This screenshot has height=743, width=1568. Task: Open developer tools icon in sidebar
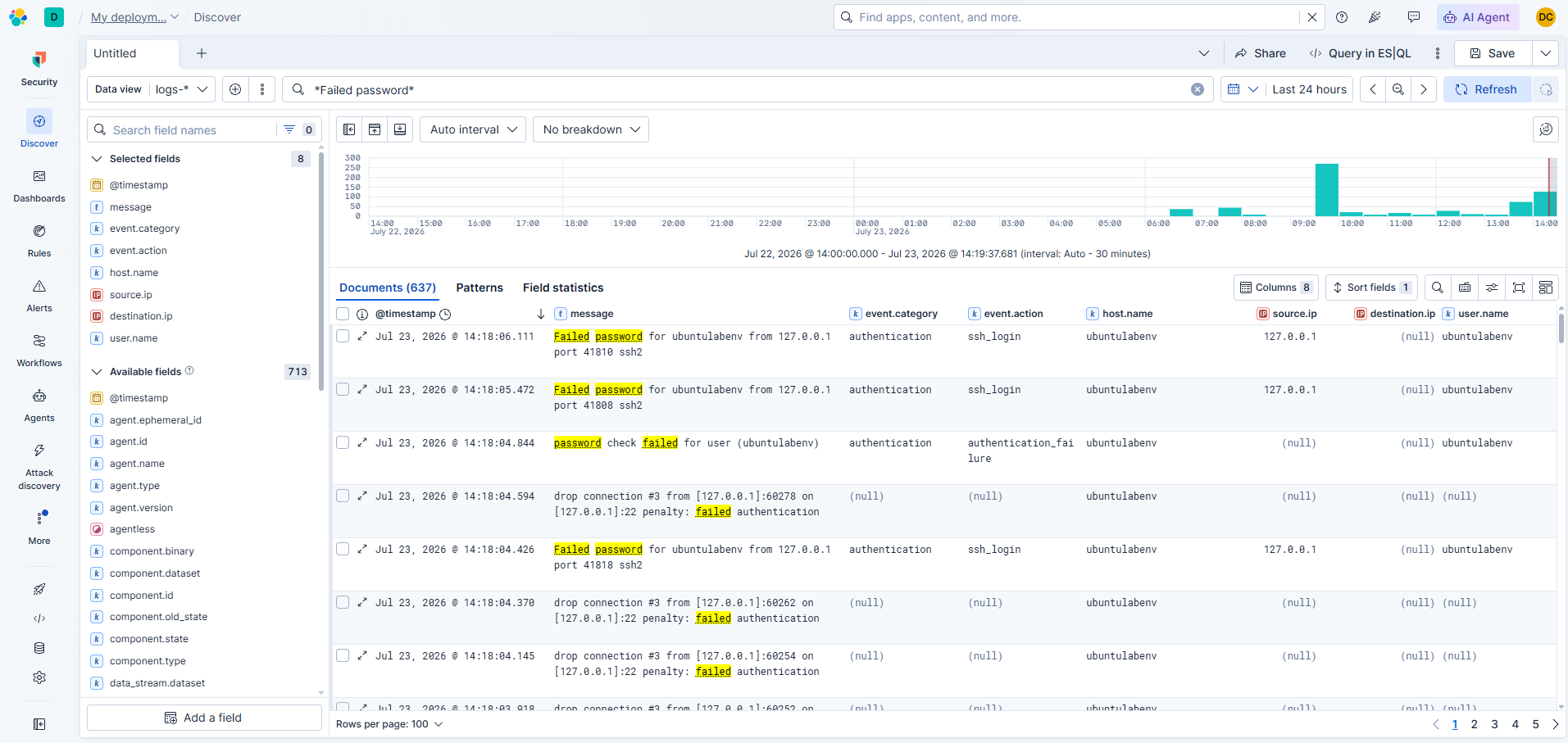(x=39, y=618)
